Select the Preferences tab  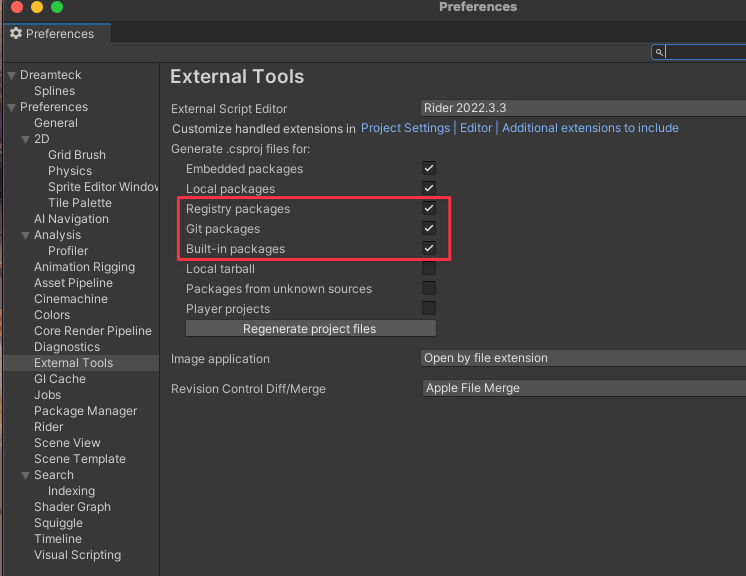click(56, 34)
